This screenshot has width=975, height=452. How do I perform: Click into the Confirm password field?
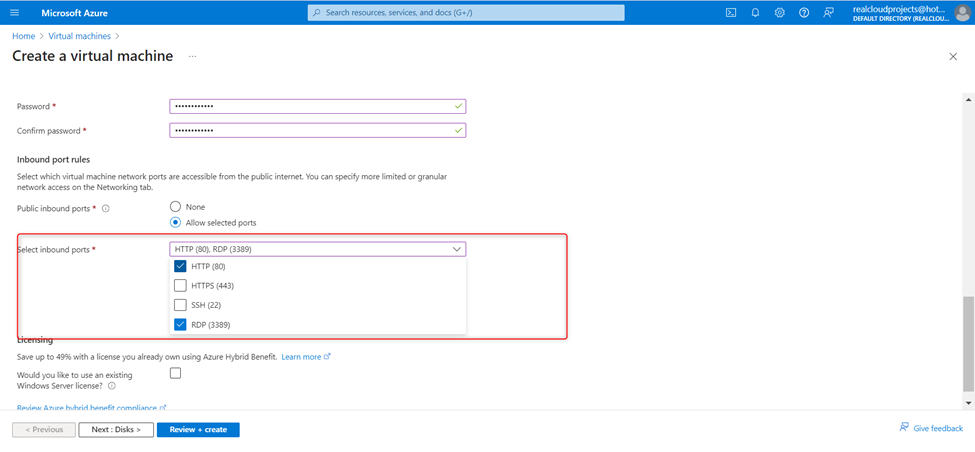tap(317, 131)
